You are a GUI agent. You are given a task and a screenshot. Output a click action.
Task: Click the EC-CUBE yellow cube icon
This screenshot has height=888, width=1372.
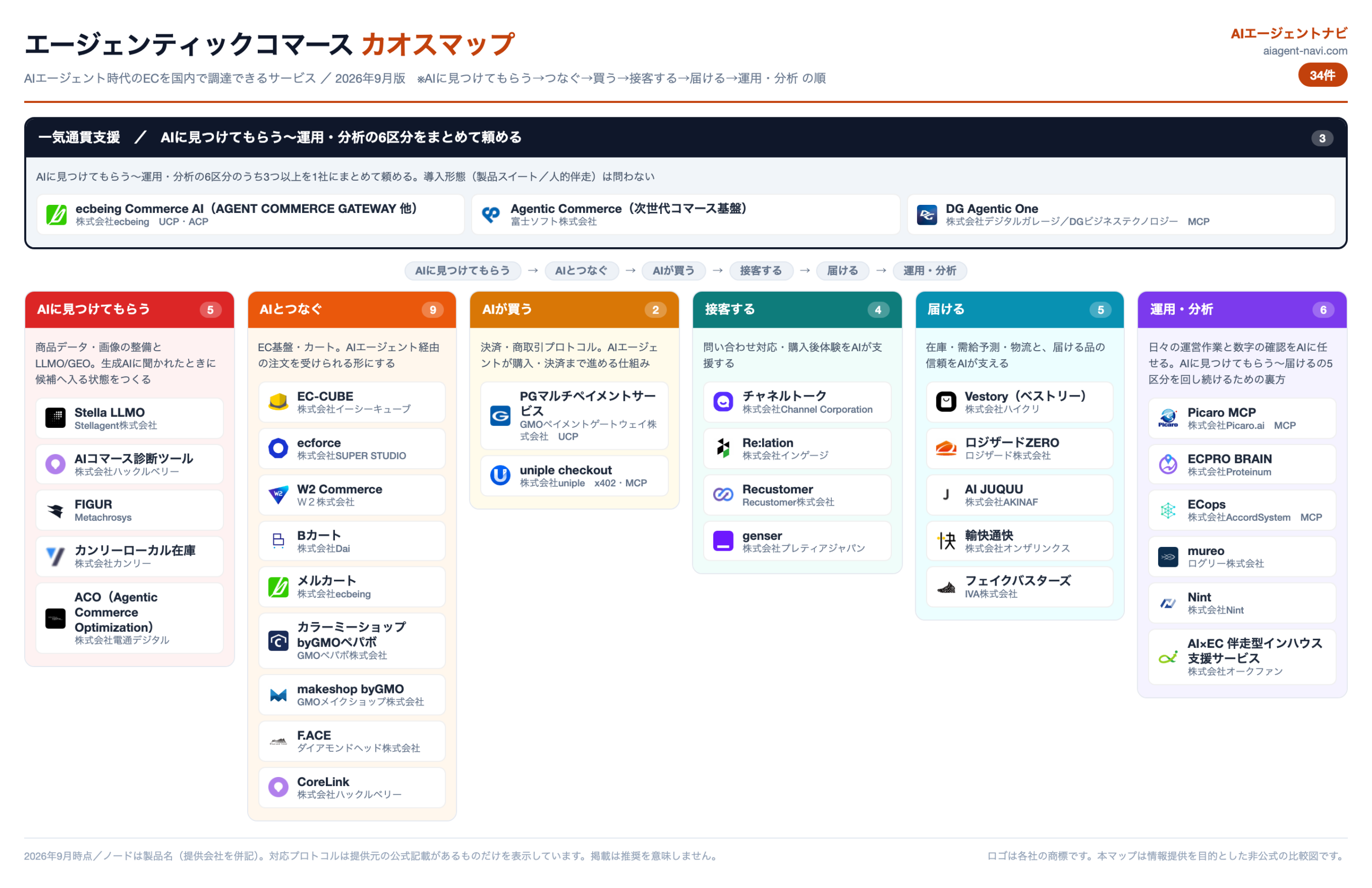click(x=278, y=402)
